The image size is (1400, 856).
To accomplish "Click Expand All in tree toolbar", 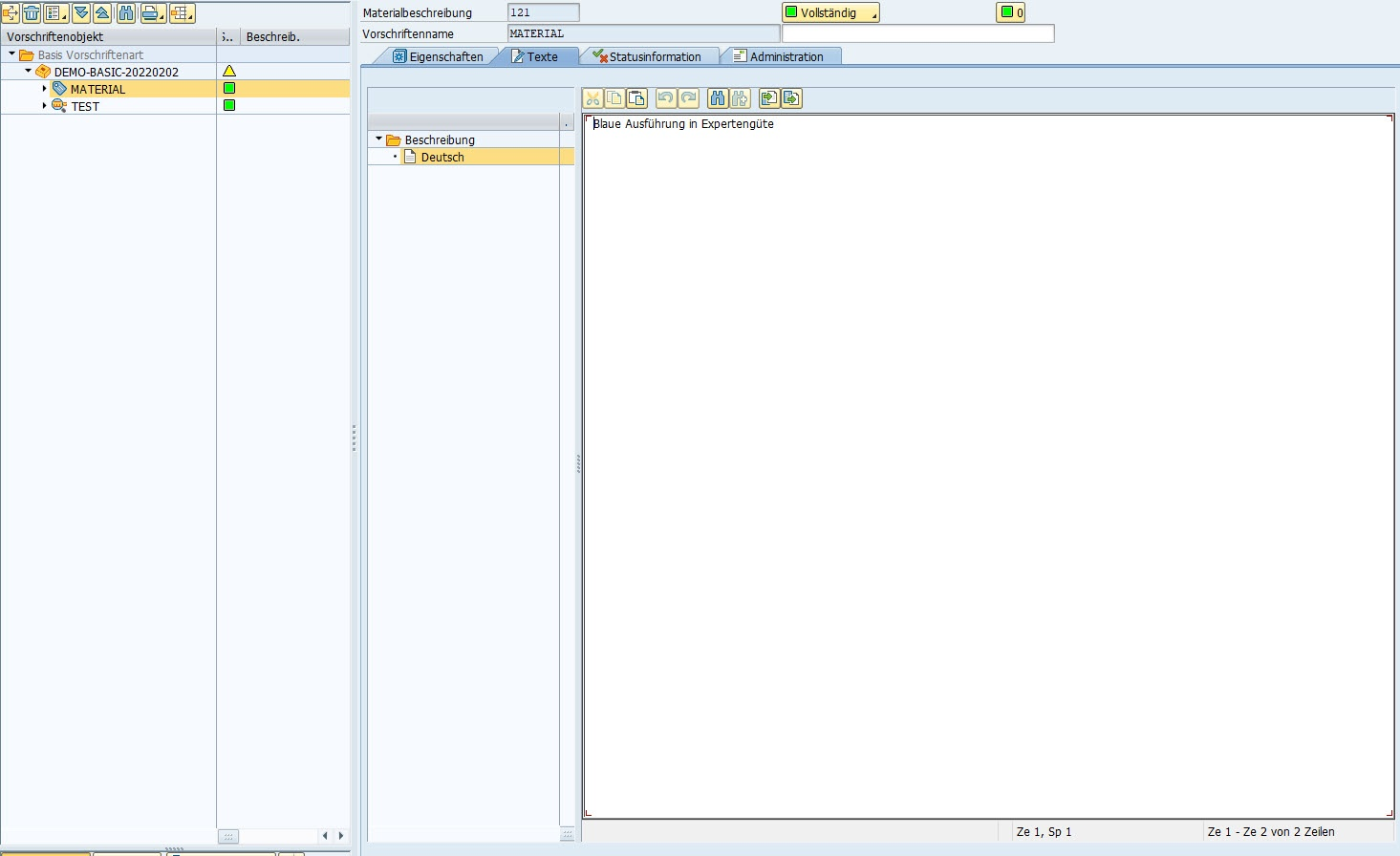I will 81,13.
